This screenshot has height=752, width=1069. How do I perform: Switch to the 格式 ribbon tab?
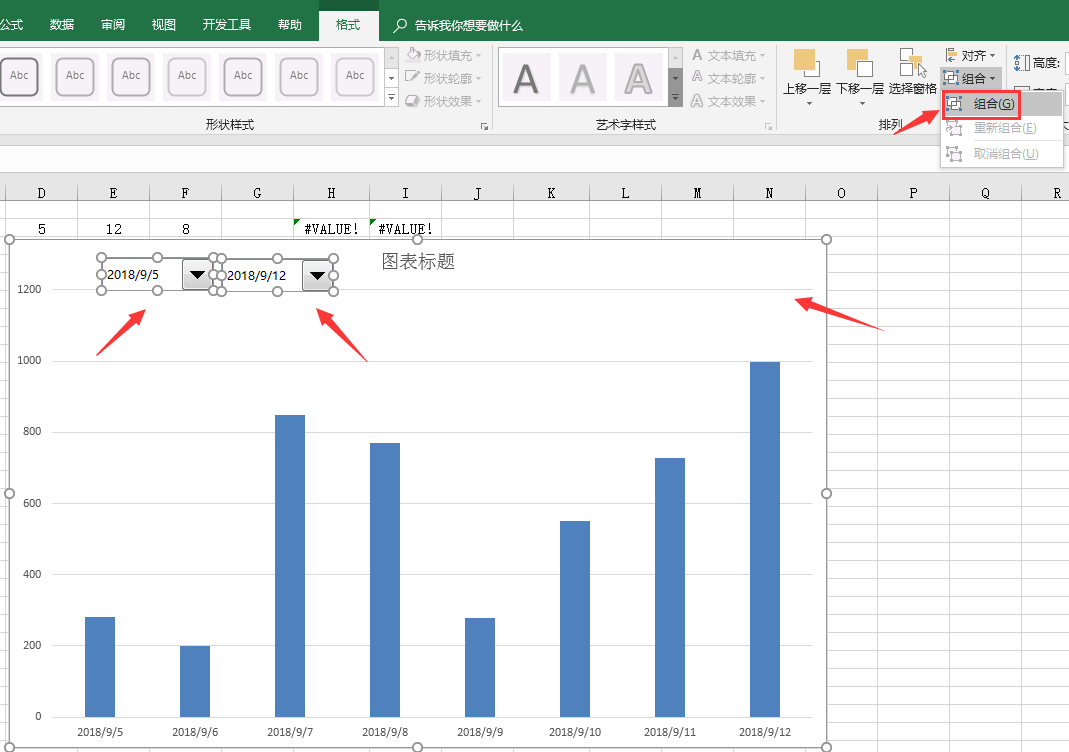(348, 25)
